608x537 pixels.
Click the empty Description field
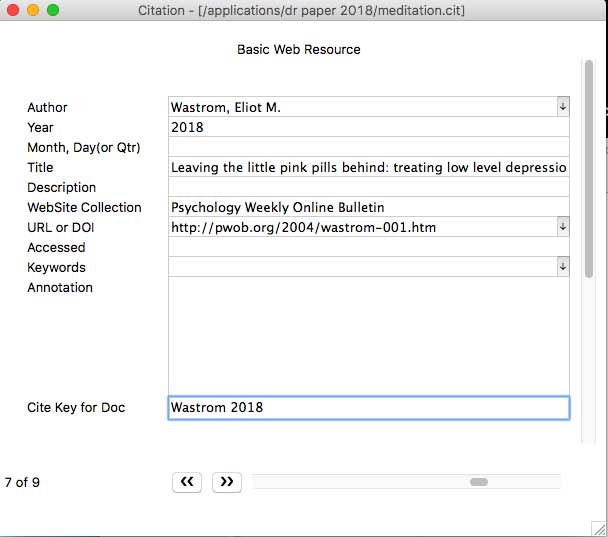[x=368, y=187]
